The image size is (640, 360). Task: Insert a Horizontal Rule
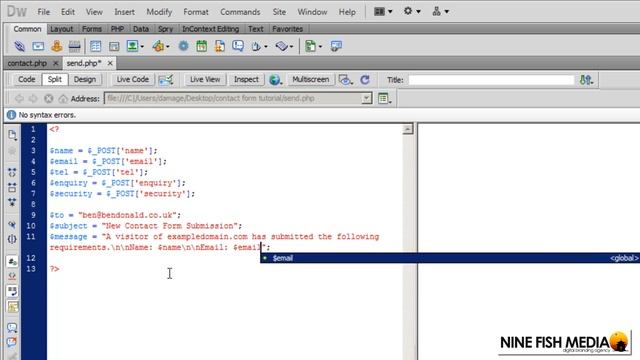click(74, 46)
